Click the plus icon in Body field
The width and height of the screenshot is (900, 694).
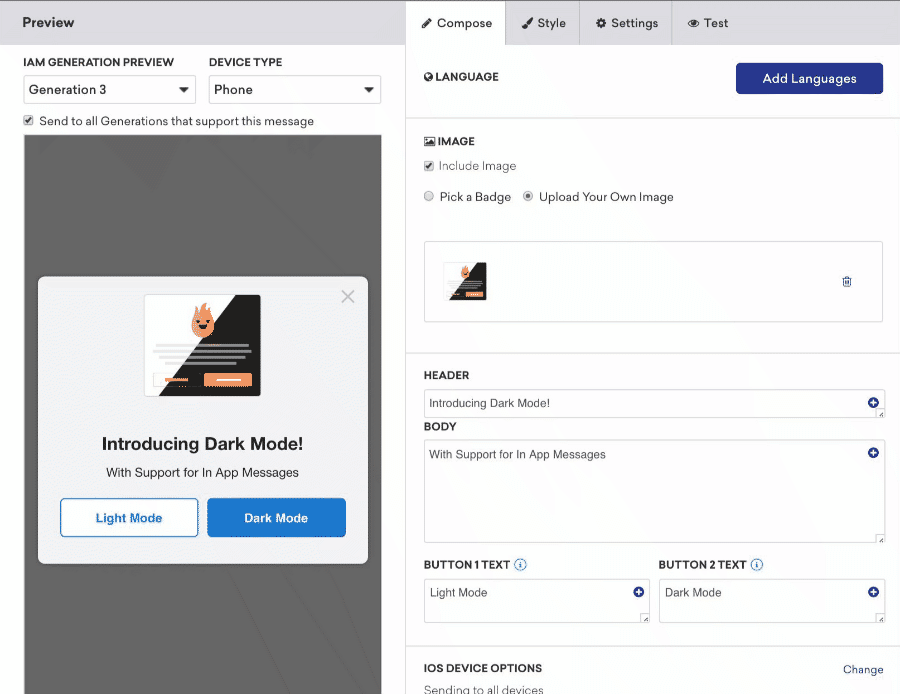tap(873, 453)
